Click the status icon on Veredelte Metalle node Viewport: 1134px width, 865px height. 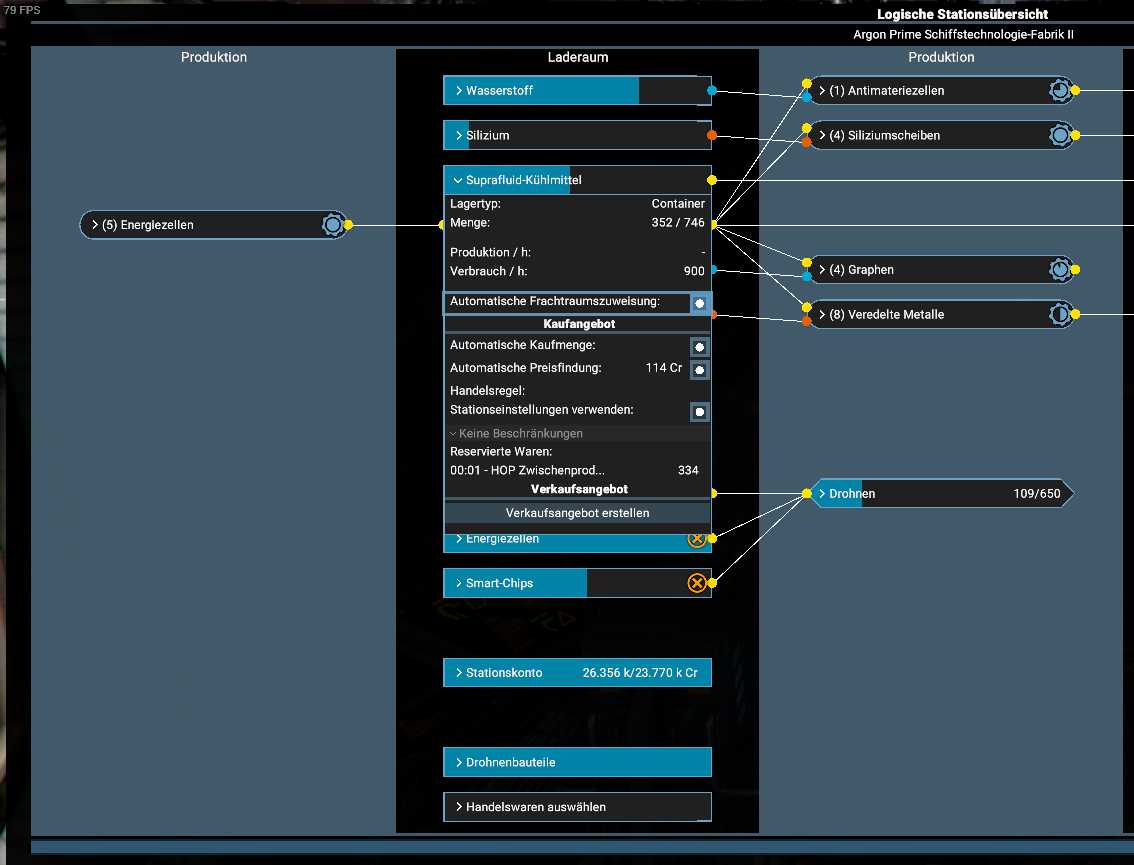(1060, 315)
